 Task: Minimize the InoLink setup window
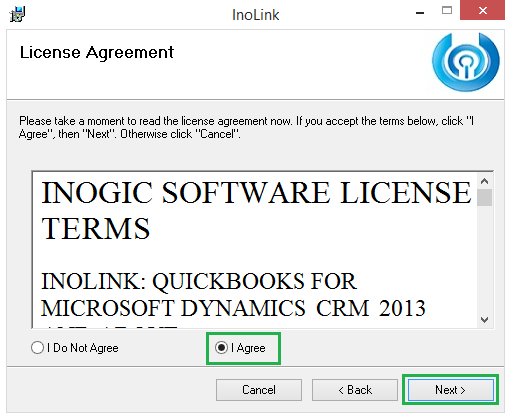[420, 13]
